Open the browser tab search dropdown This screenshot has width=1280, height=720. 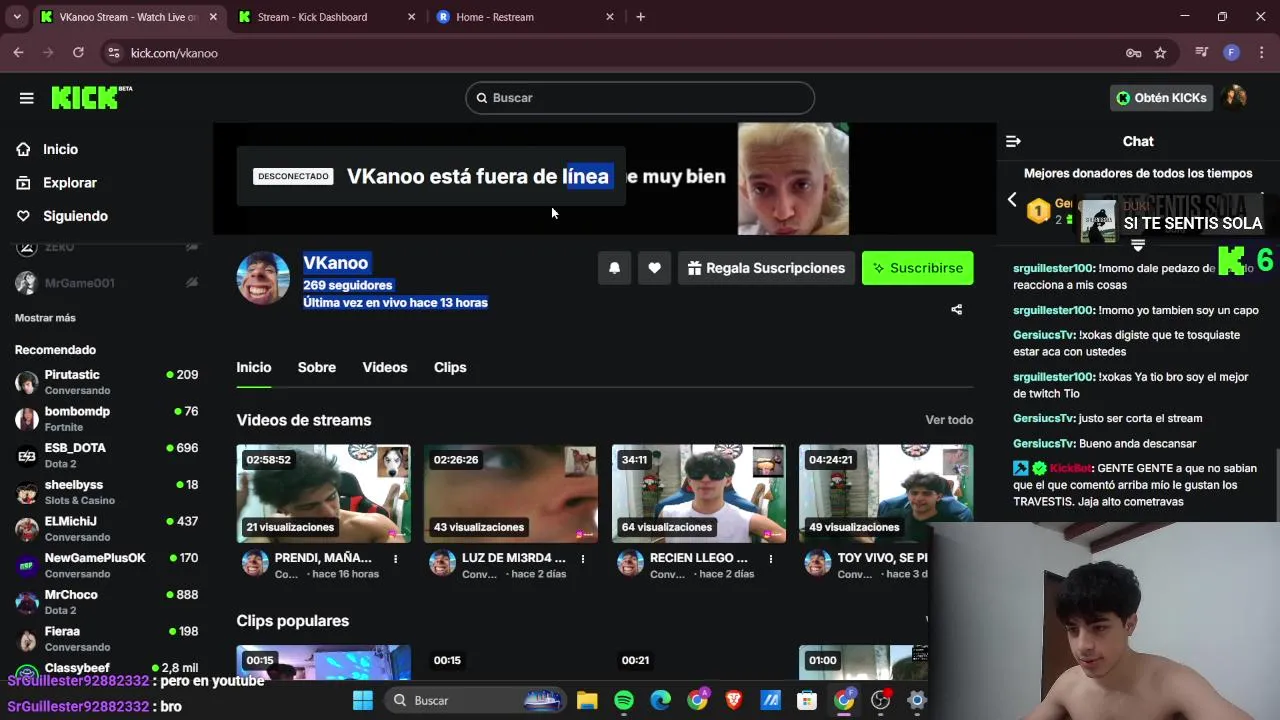(17, 17)
